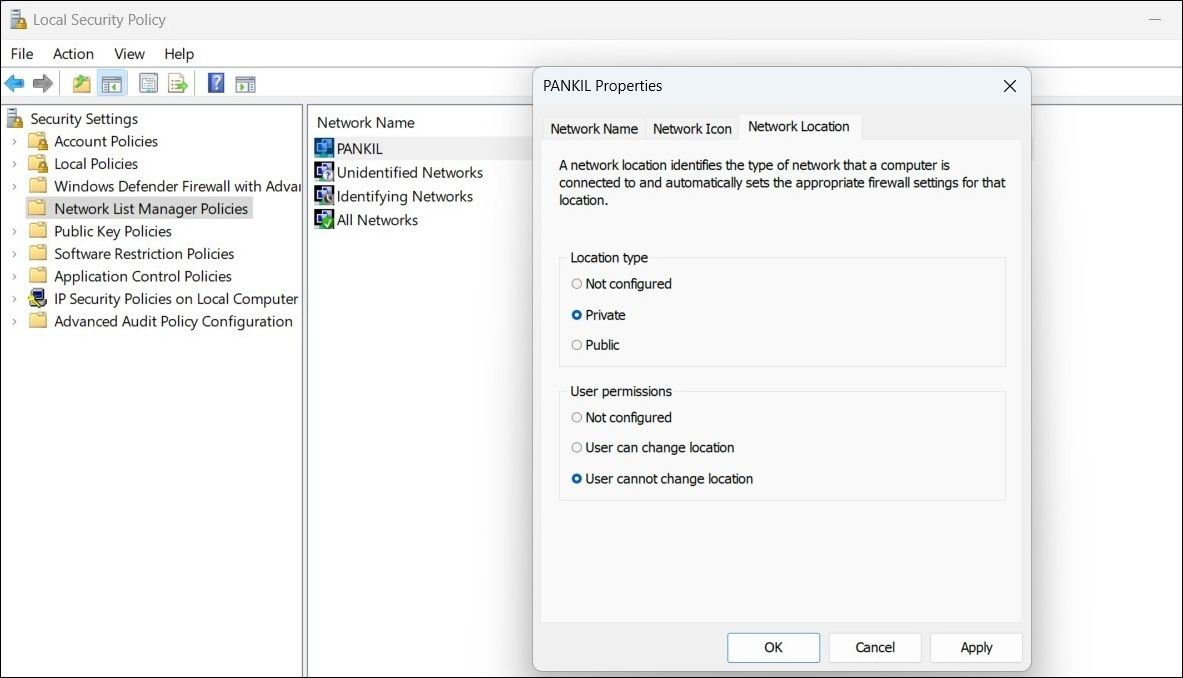
Task: Switch to the Network Icon tab
Action: [692, 129]
